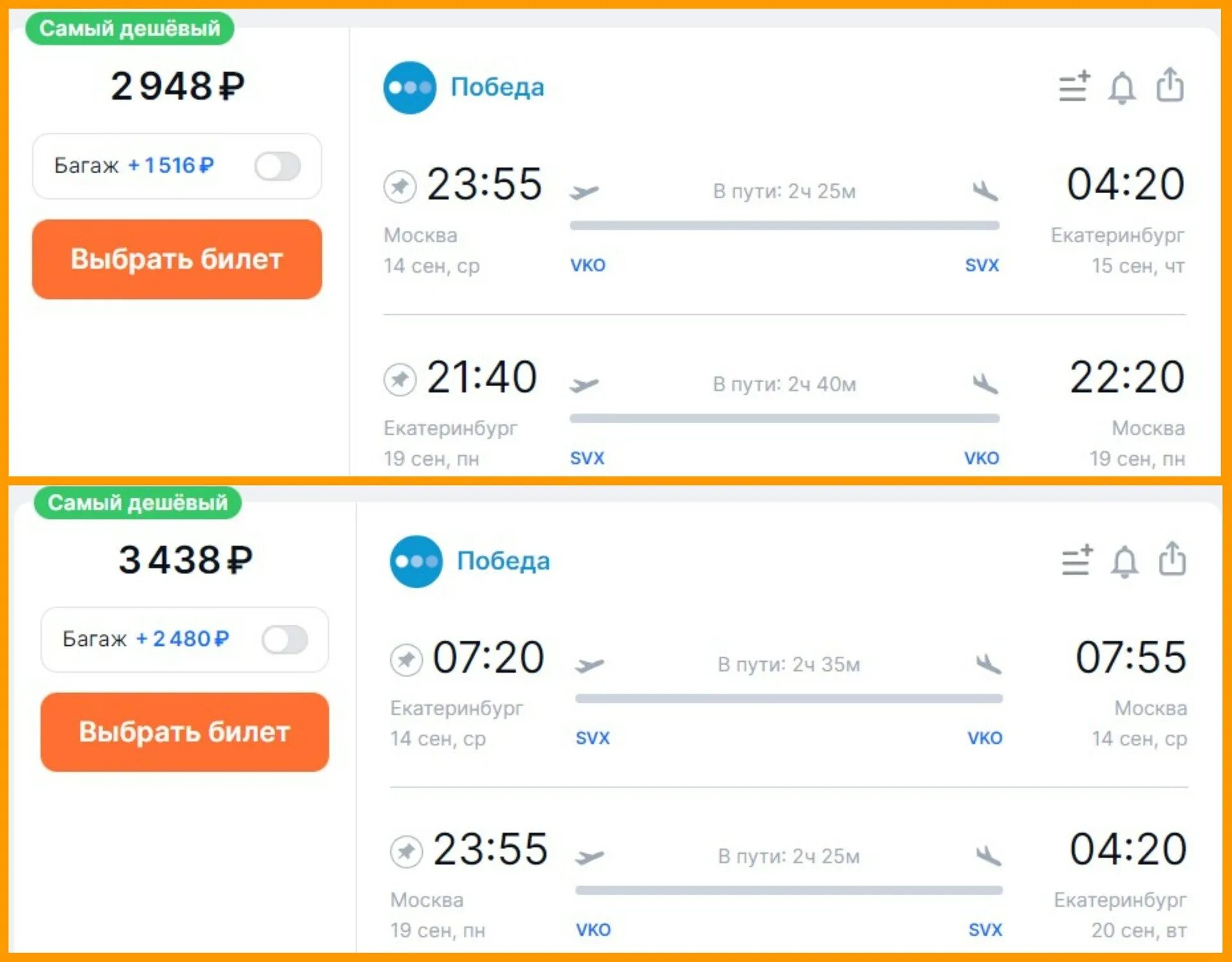Click the add-to-list icon on 2948₽ ticket
The width and height of the screenshot is (1232, 962).
click(x=1074, y=87)
